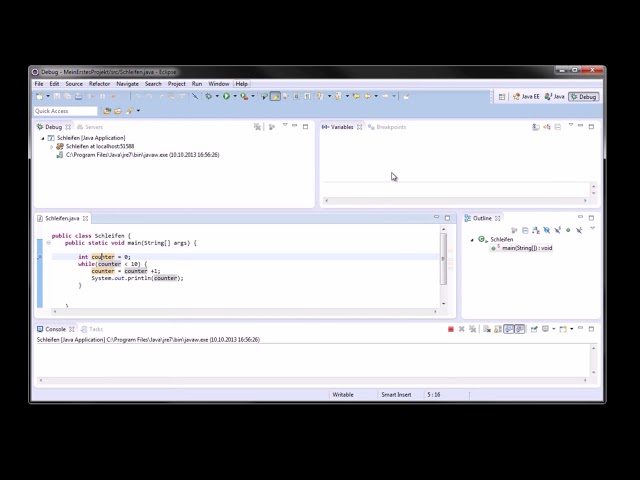Toggle Scroll Lock in Console toolbar
This screenshot has width=640, height=480.
pos(498,329)
